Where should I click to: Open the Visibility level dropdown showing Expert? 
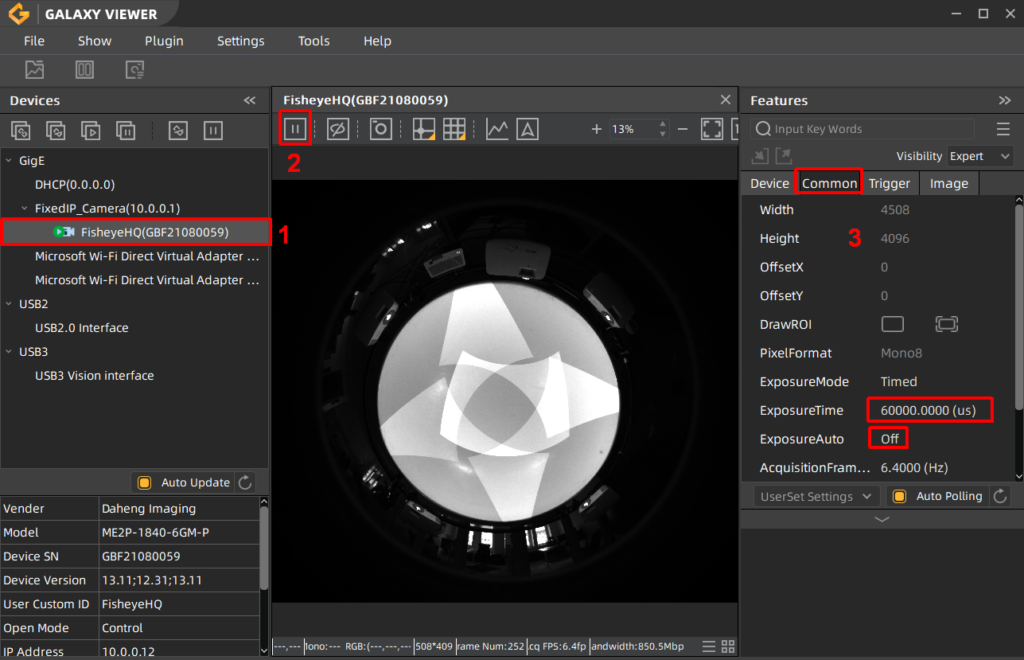click(979, 156)
